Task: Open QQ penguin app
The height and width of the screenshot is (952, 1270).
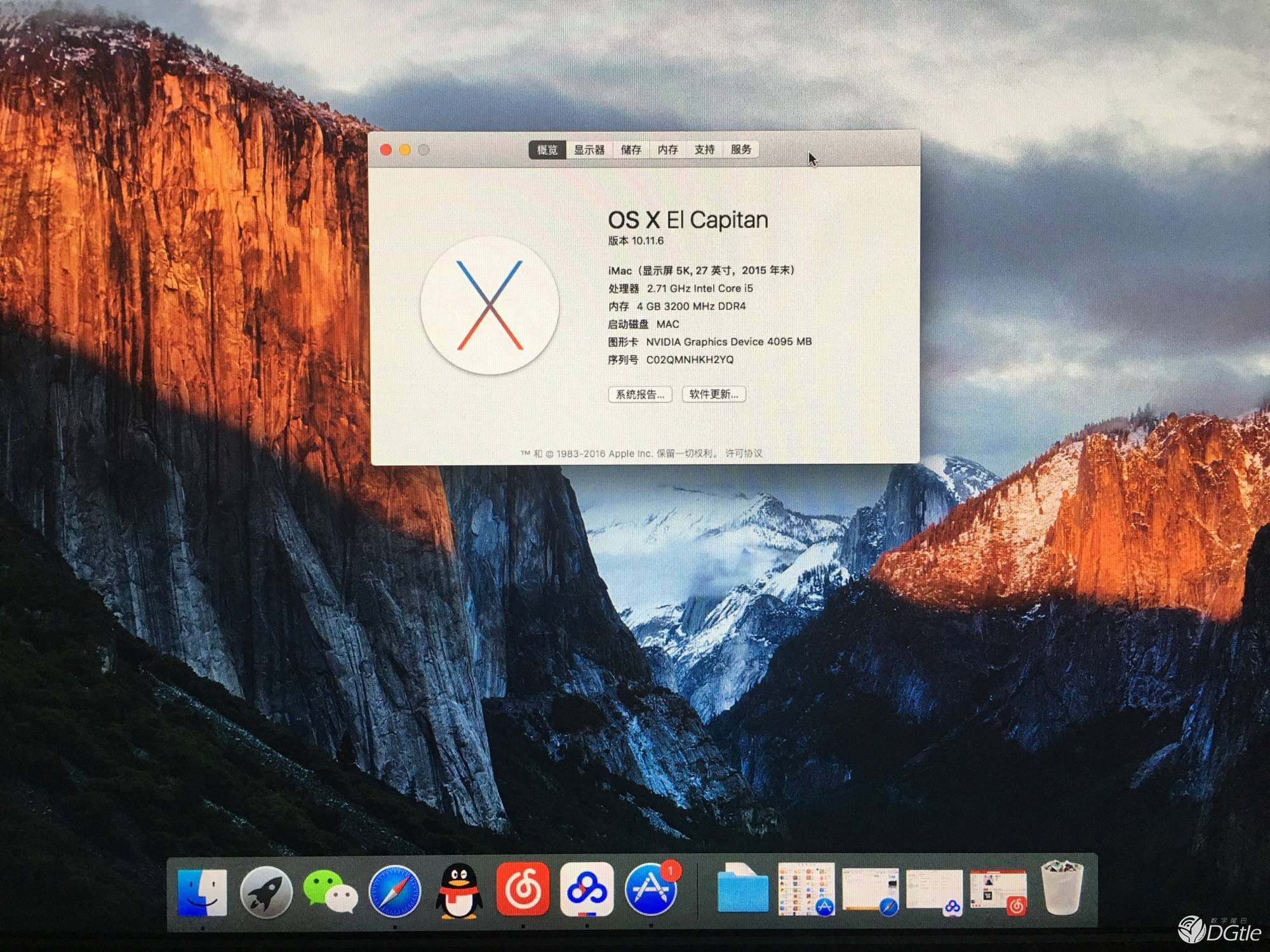Action: [x=458, y=892]
